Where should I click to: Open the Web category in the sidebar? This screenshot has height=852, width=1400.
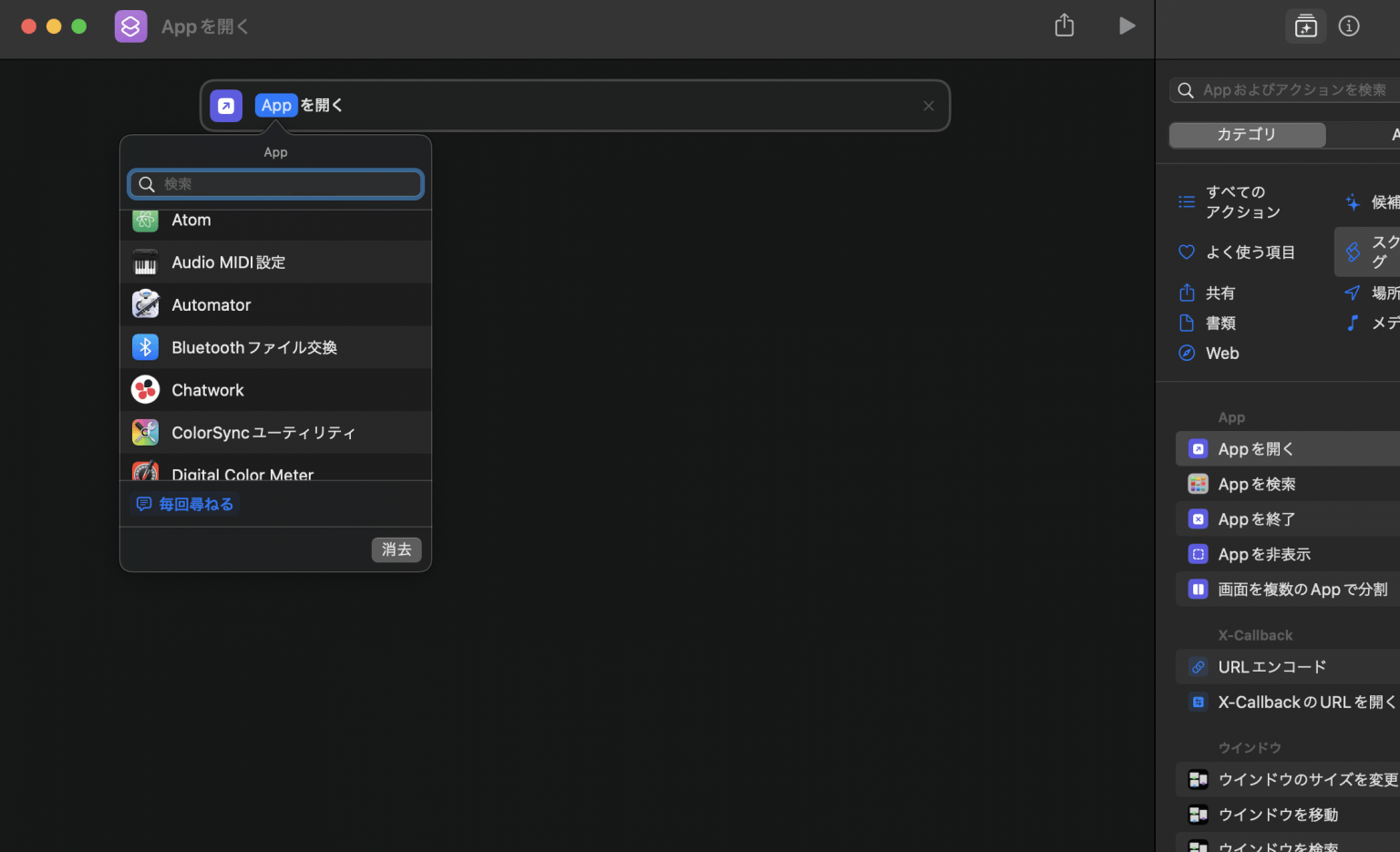click(x=1186, y=353)
